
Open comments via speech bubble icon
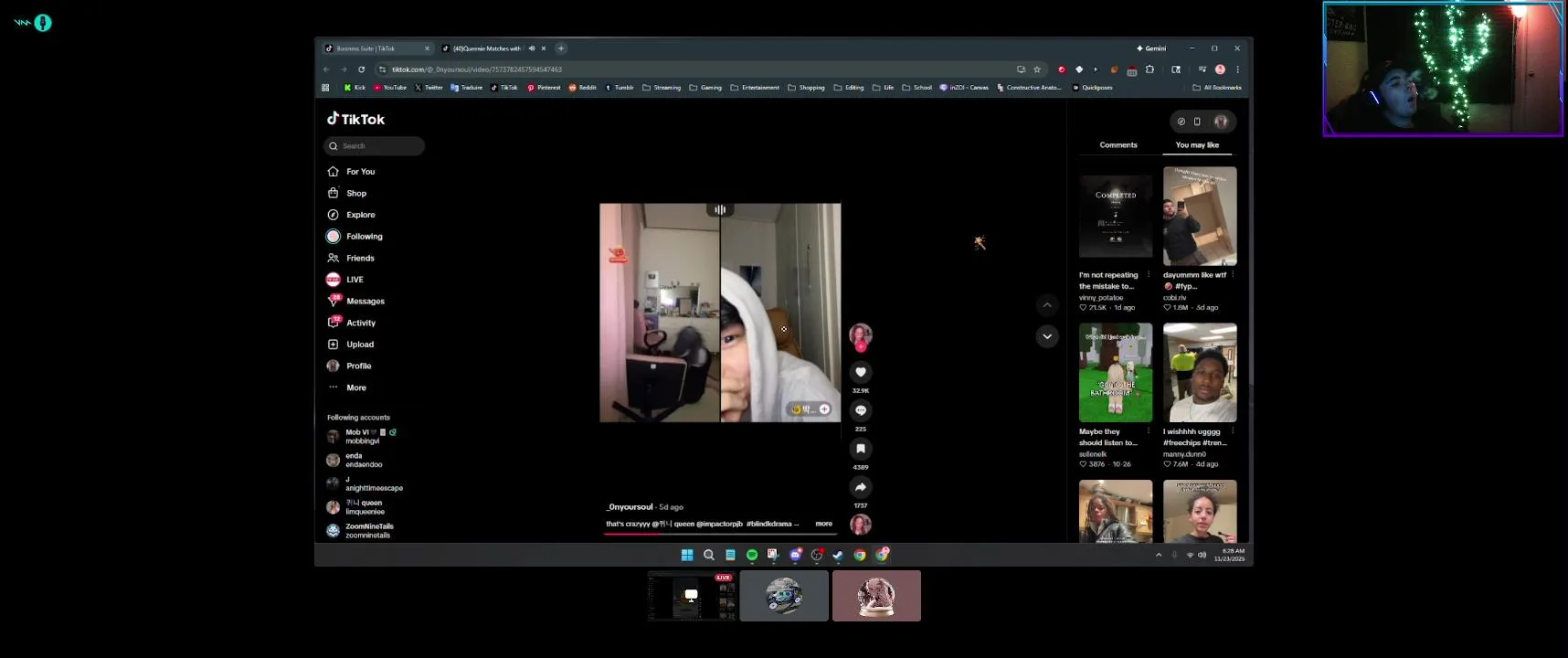point(861,410)
